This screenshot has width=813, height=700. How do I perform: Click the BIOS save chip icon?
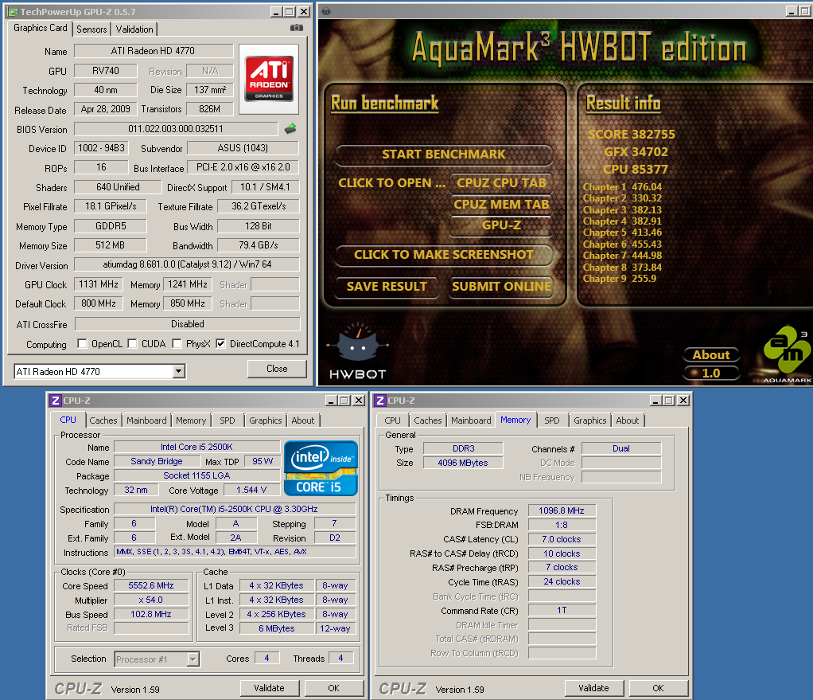(x=290, y=129)
